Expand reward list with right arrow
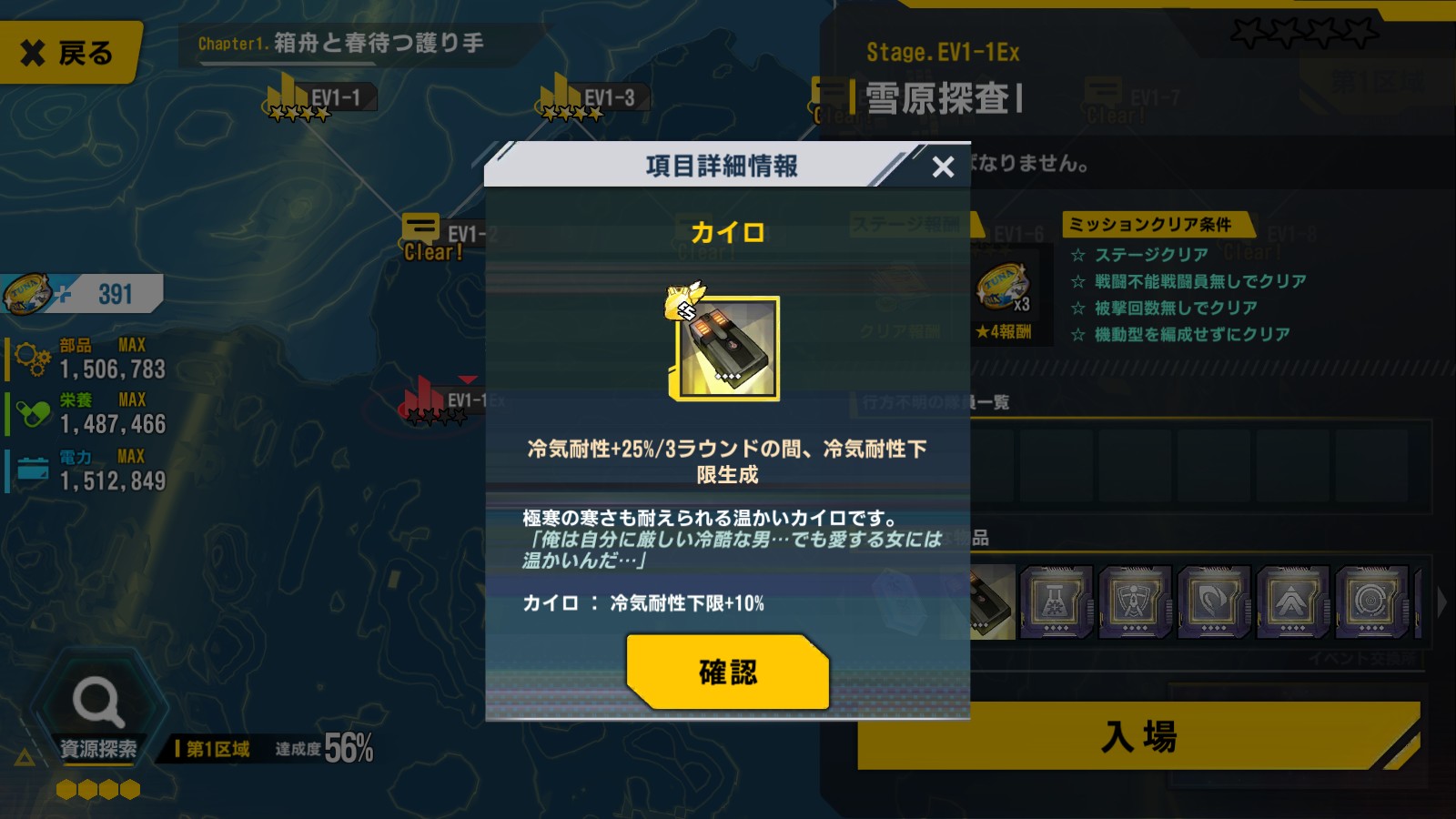This screenshot has height=819, width=1456. (x=1441, y=602)
